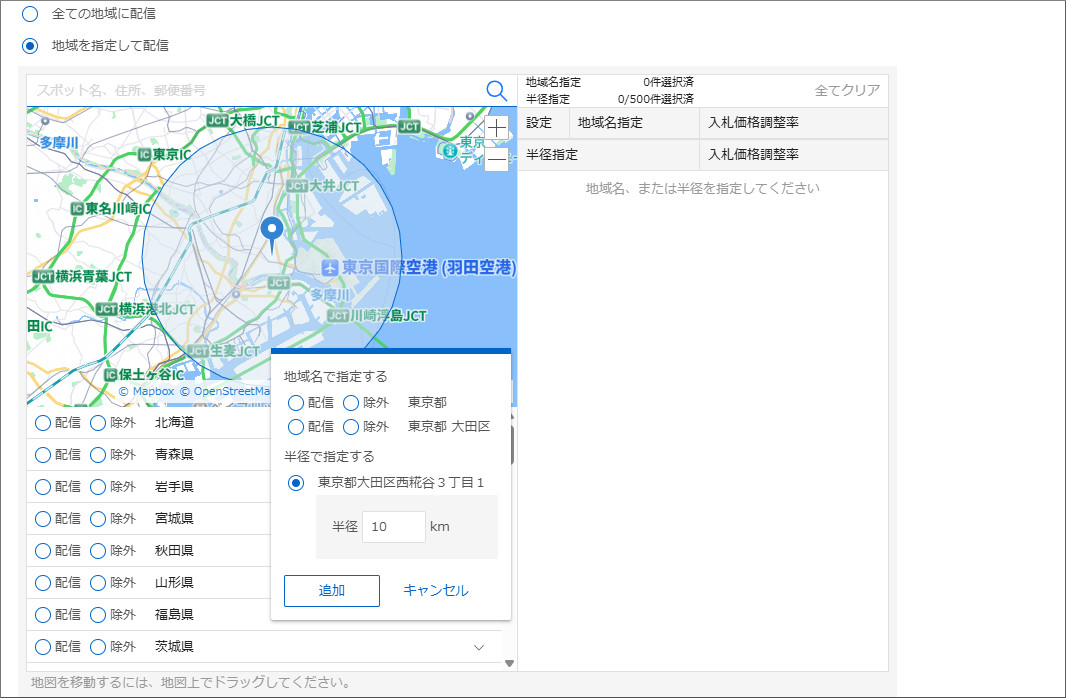The image size is (1066, 698).
Task: Click 全てクリア to clear selections
Action: (847, 90)
